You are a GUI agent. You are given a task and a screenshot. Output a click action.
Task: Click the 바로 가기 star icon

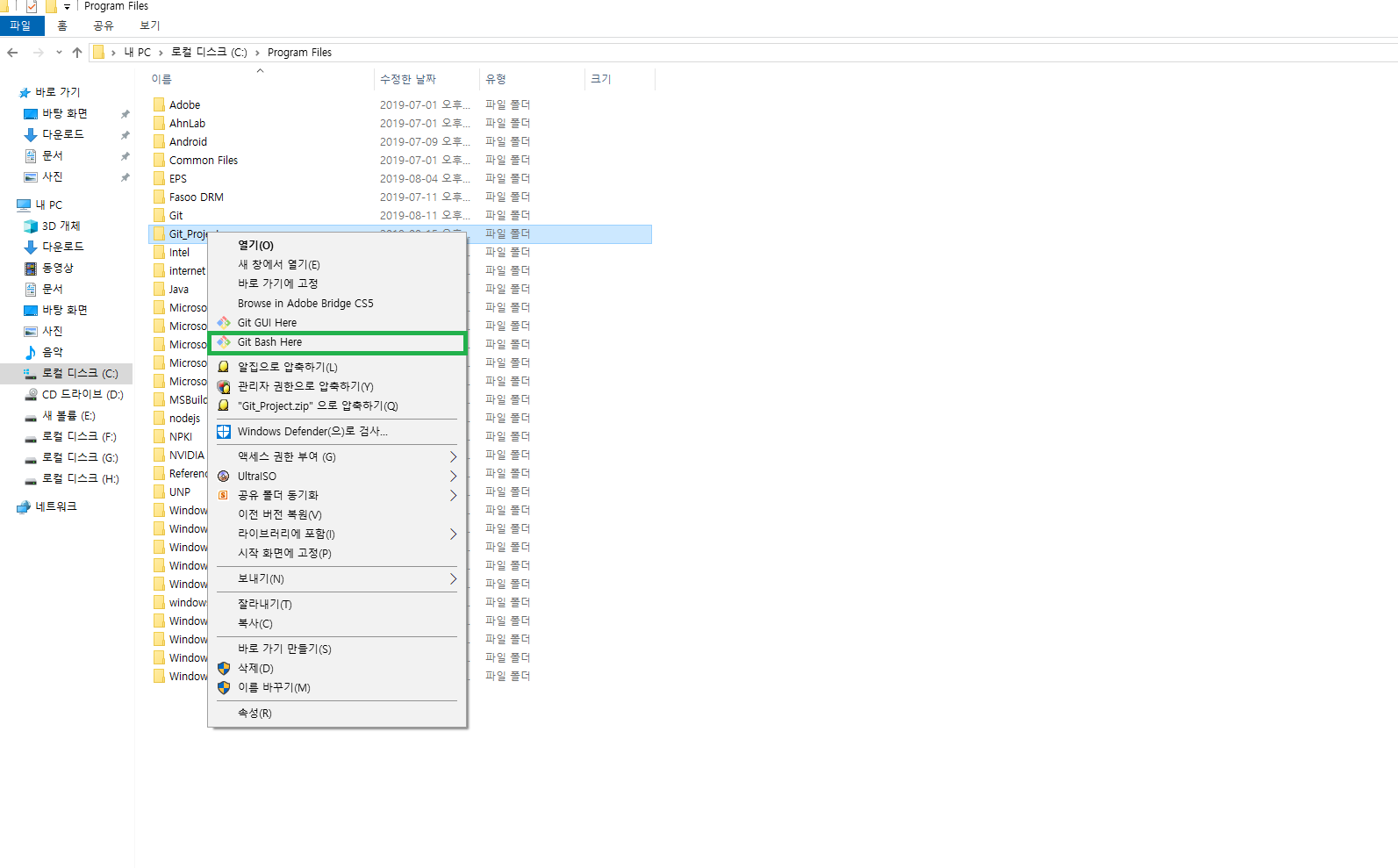point(25,93)
